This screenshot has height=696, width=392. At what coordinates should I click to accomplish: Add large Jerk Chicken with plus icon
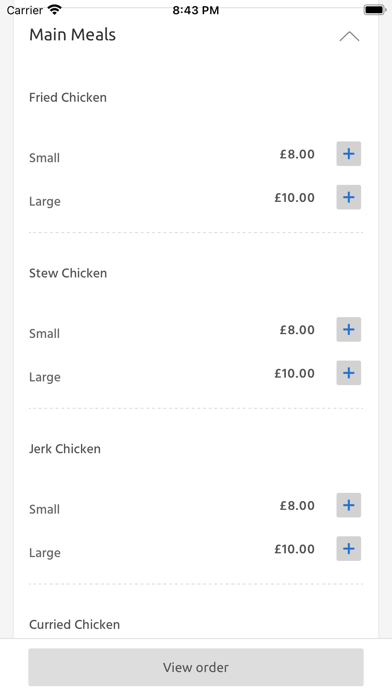[348, 549]
